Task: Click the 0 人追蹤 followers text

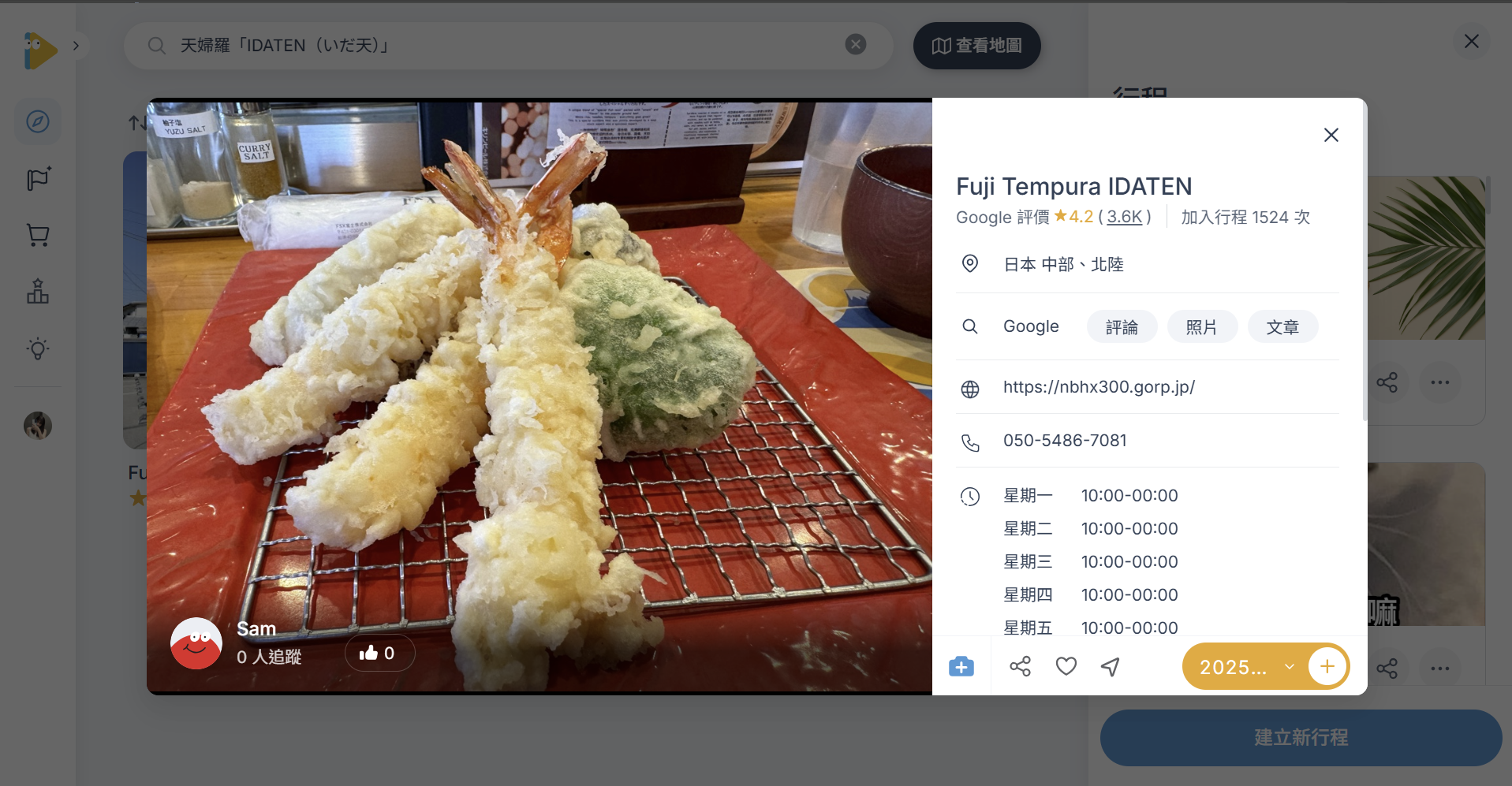Action: 269,657
